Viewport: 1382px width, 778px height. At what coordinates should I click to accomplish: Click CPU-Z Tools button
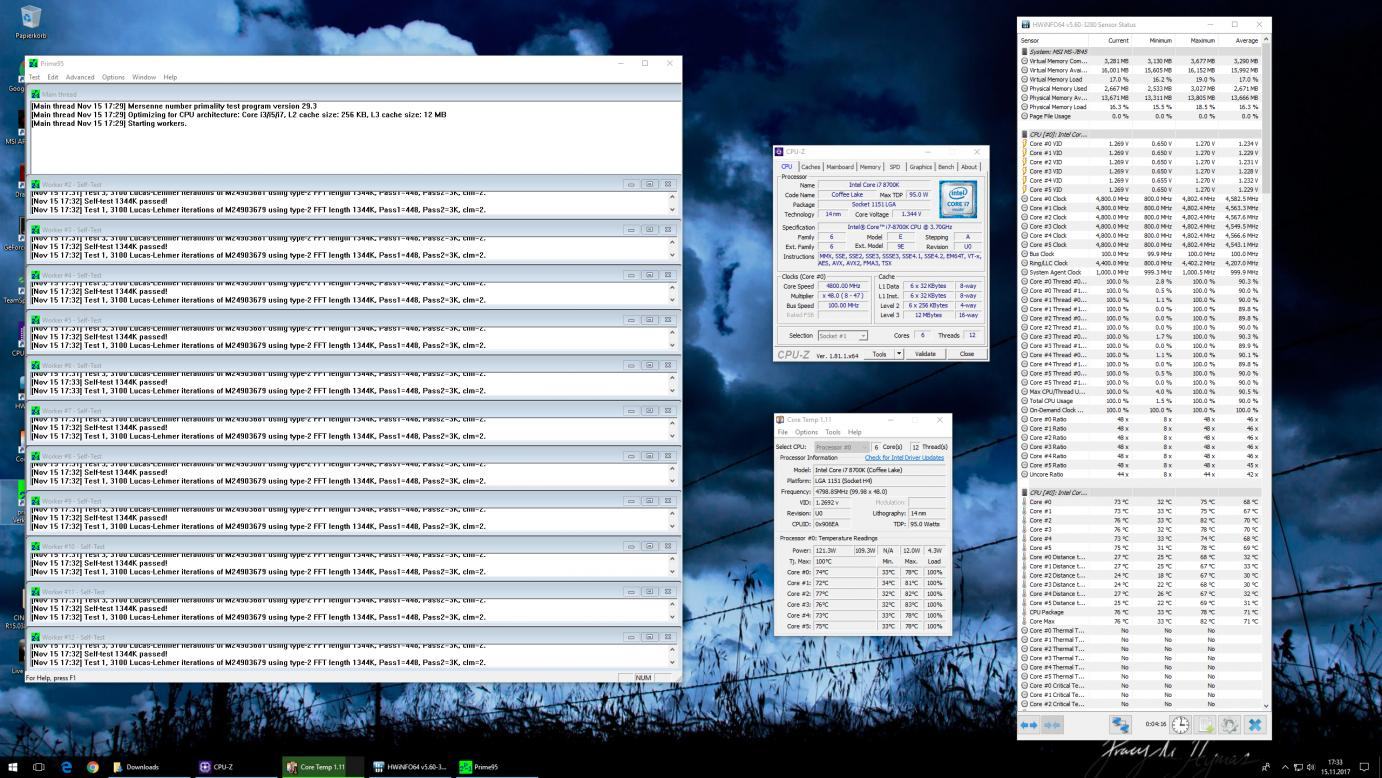click(x=879, y=354)
